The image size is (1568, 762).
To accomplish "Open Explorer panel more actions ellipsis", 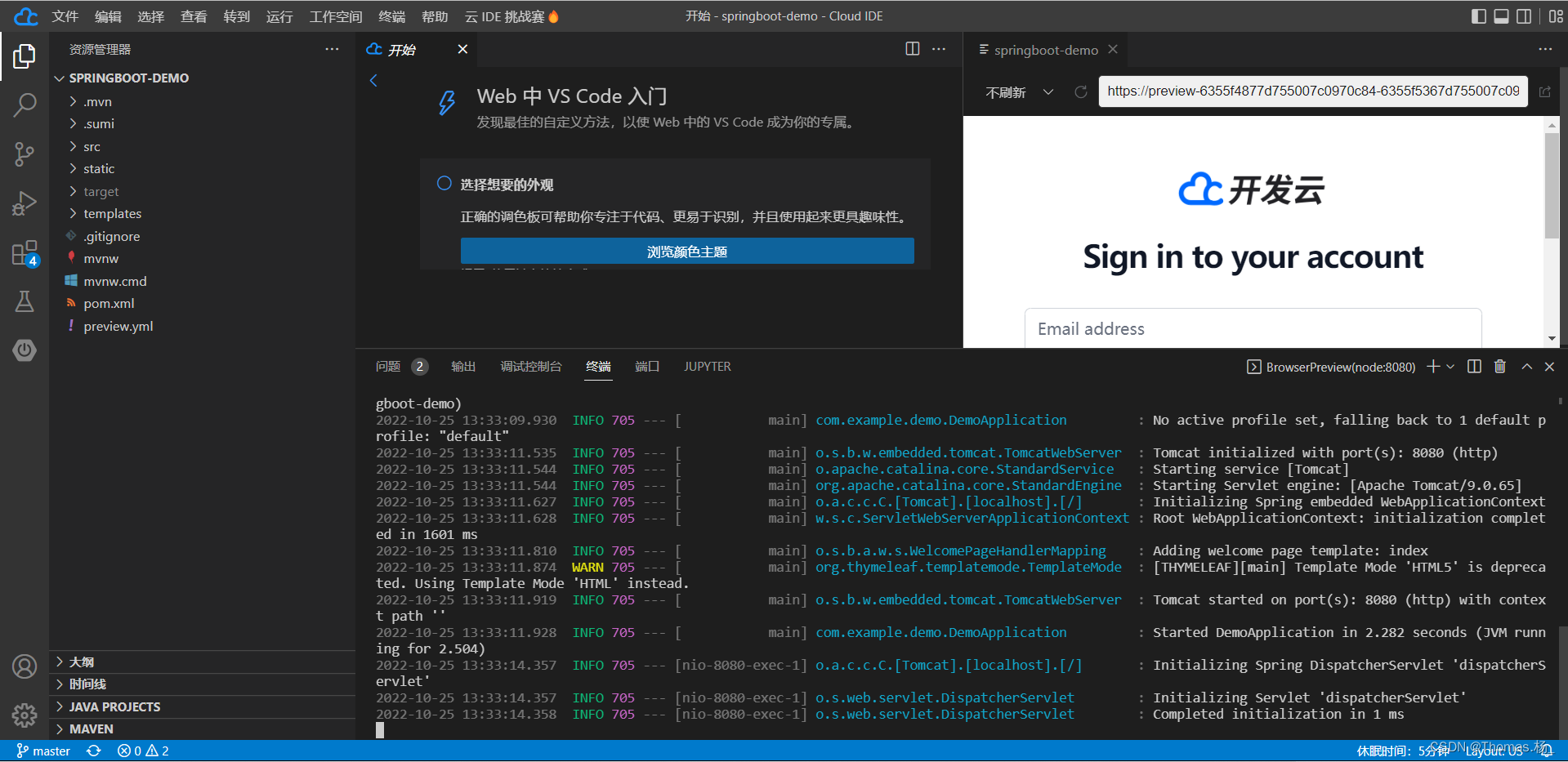I will pyautogui.click(x=332, y=49).
